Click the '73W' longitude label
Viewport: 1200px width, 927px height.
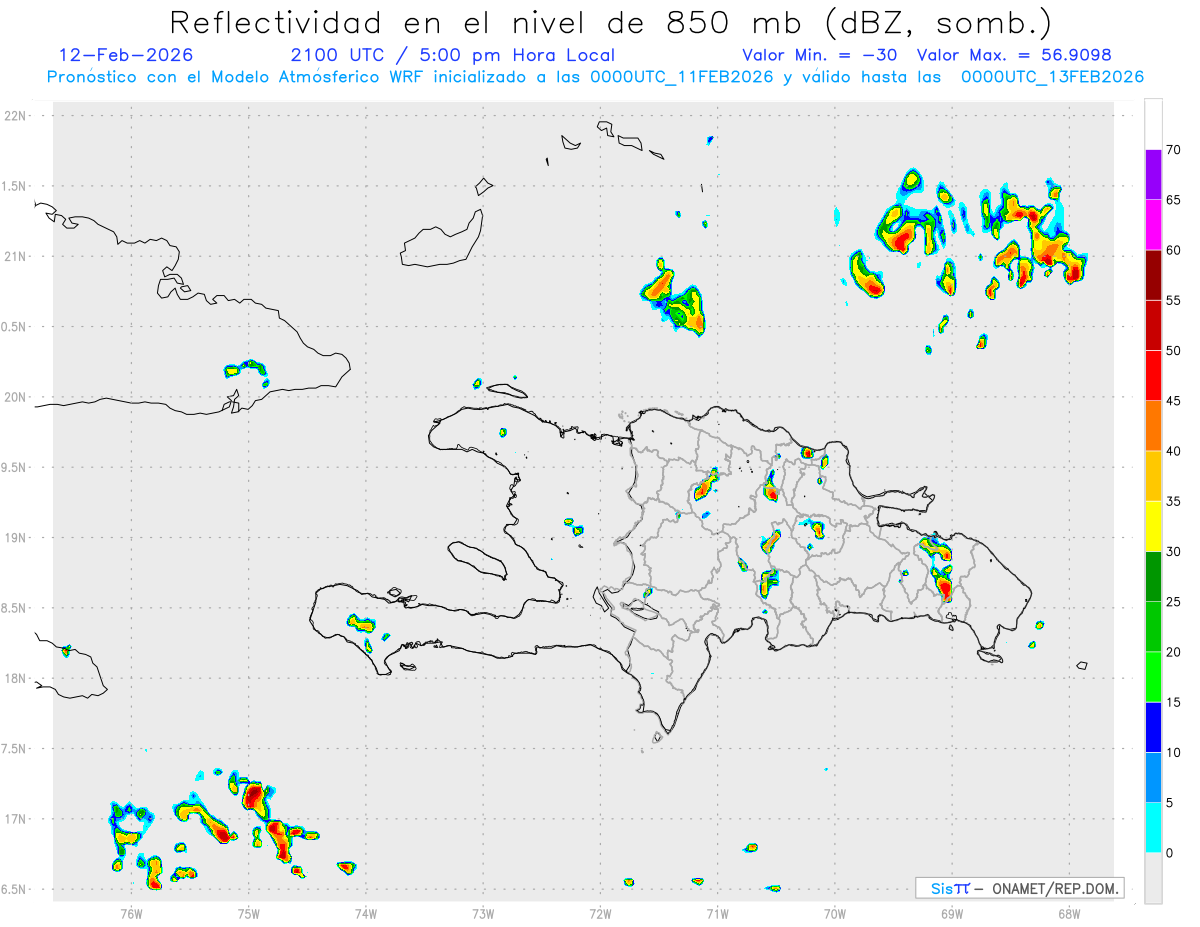[483, 913]
